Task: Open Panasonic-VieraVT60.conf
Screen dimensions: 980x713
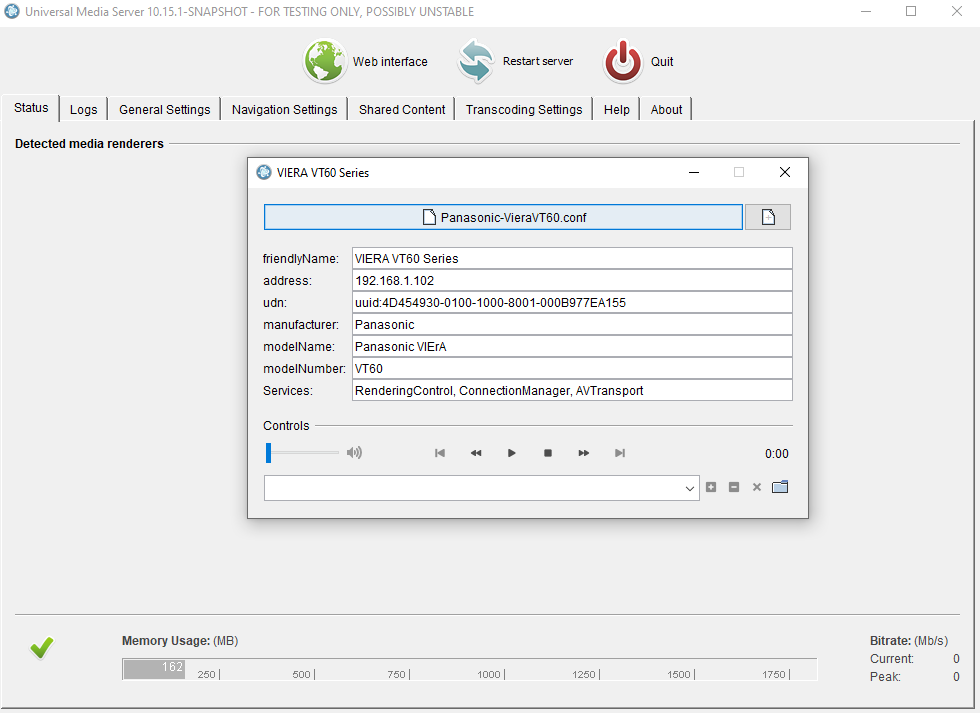Action: [503, 216]
